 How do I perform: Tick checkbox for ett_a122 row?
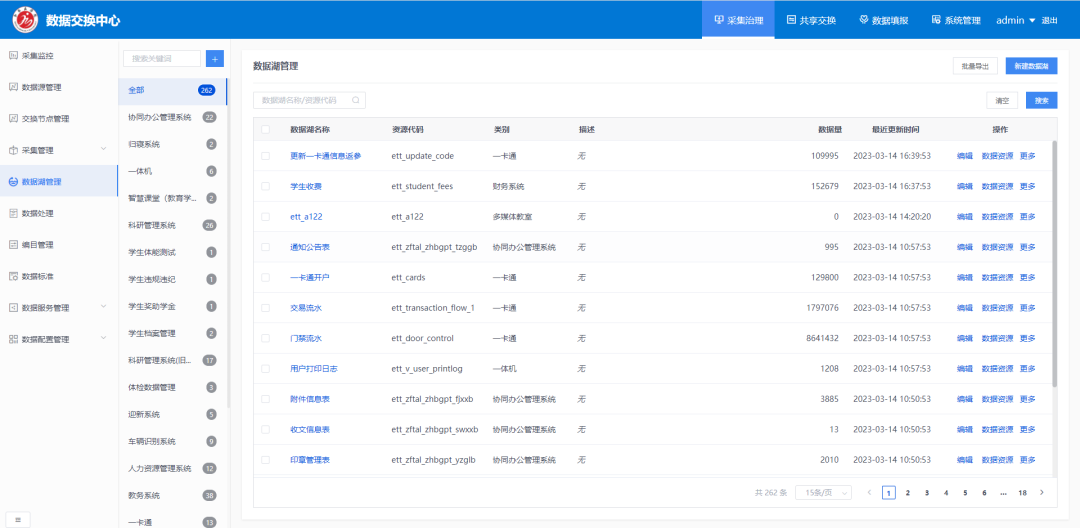(266, 217)
